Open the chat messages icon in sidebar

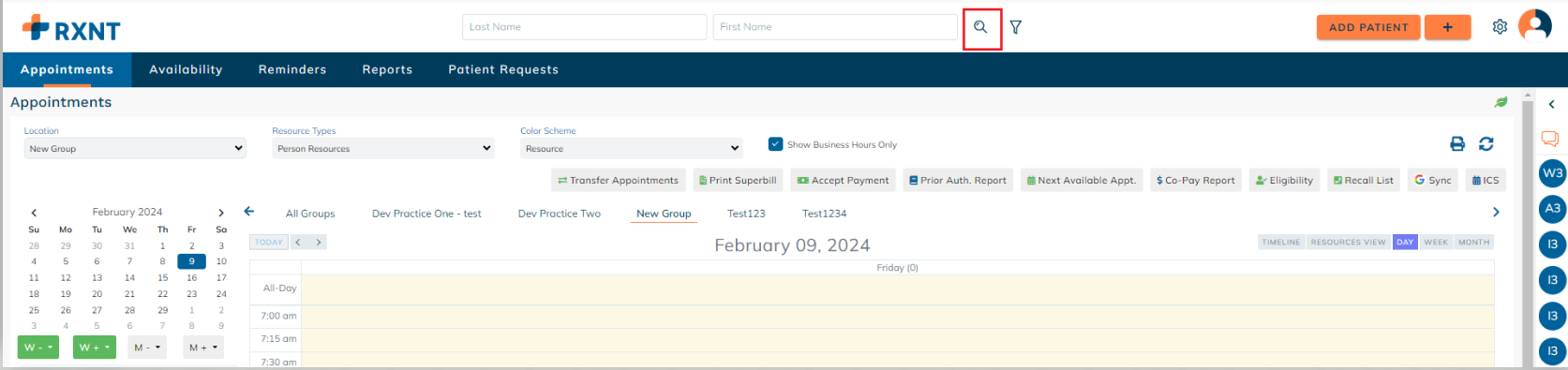(1550, 139)
